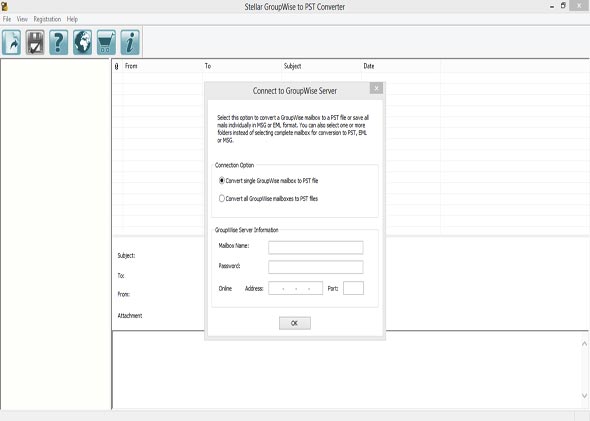The image size is (590, 421).
Task: Select Convert single GroupWise mailbox option
Action: pyautogui.click(x=268, y=181)
